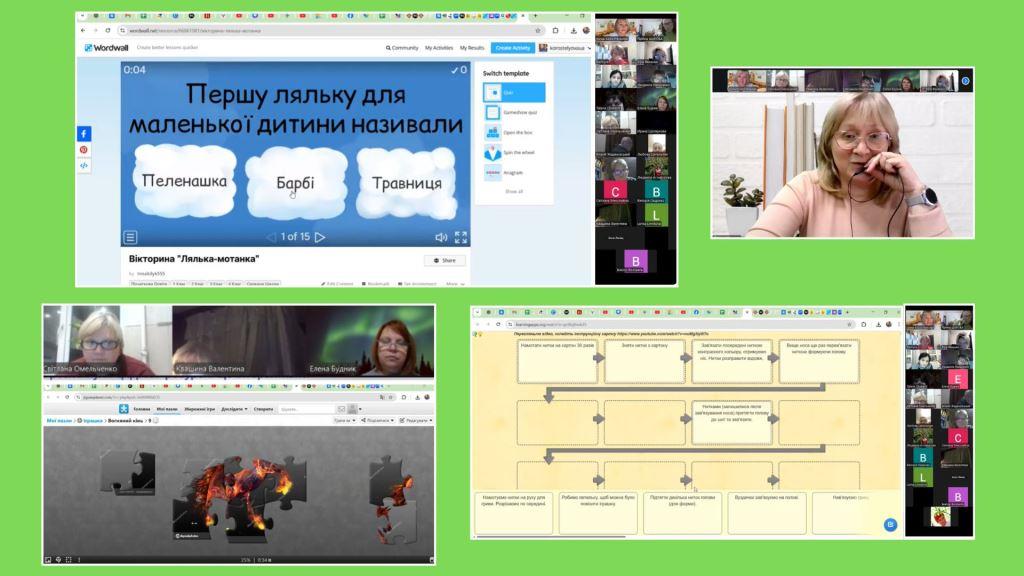The width and height of the screenshot is (1024, 576).
Task: Click the Wordwall logo
Action: (x=106, y=47)
